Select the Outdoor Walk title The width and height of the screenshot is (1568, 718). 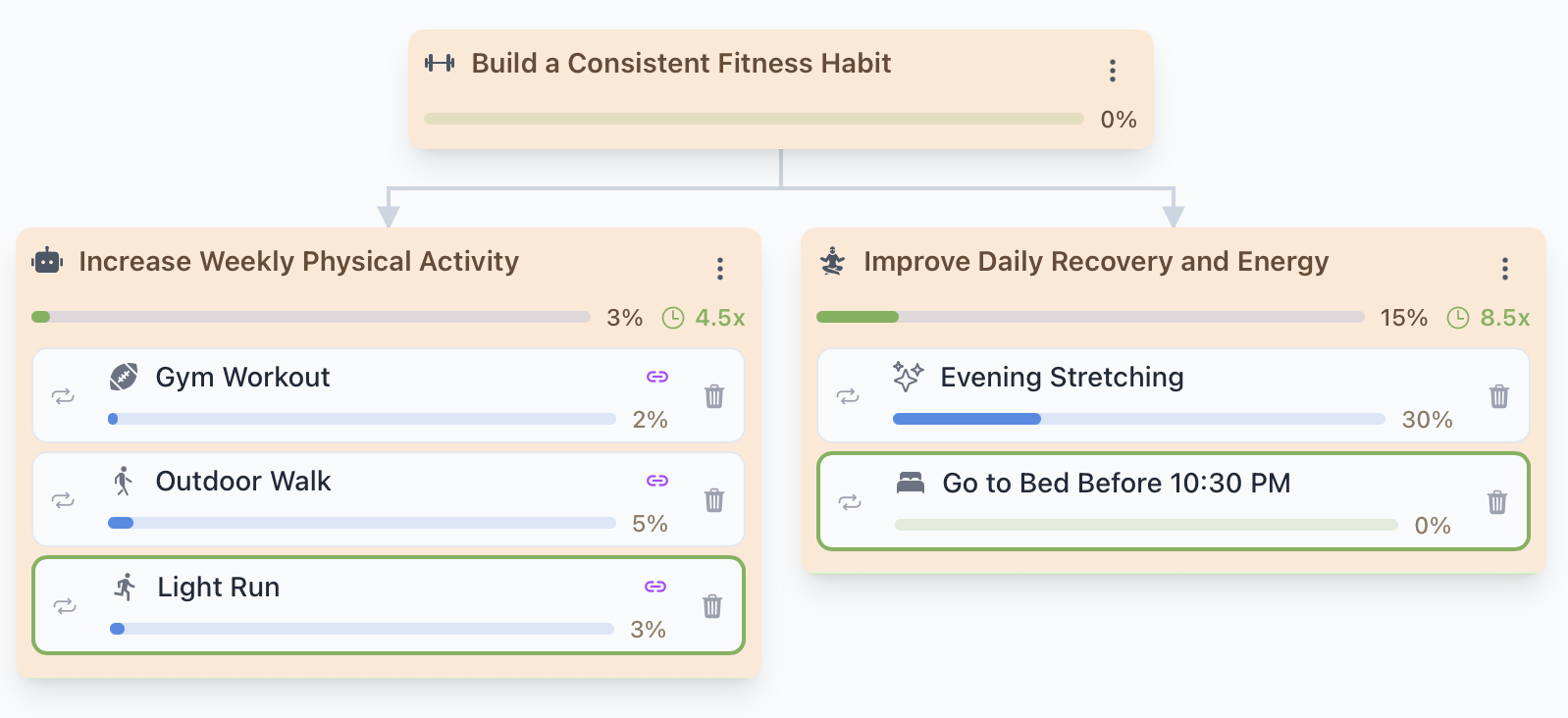tap(243, 482)
